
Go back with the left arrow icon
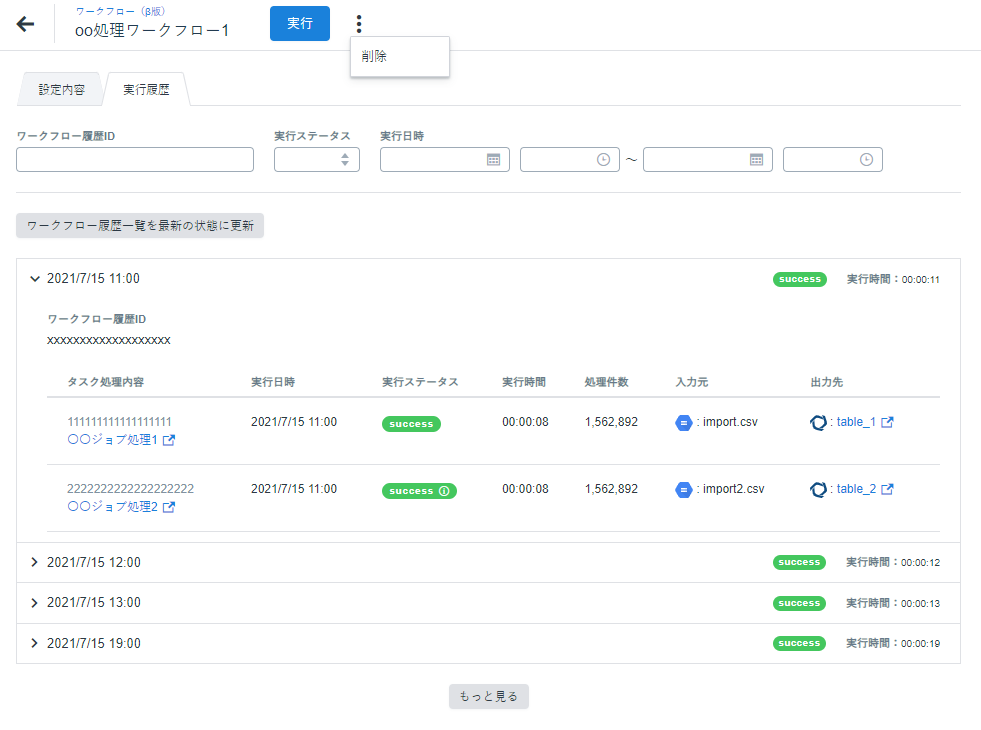coord(25,24)
